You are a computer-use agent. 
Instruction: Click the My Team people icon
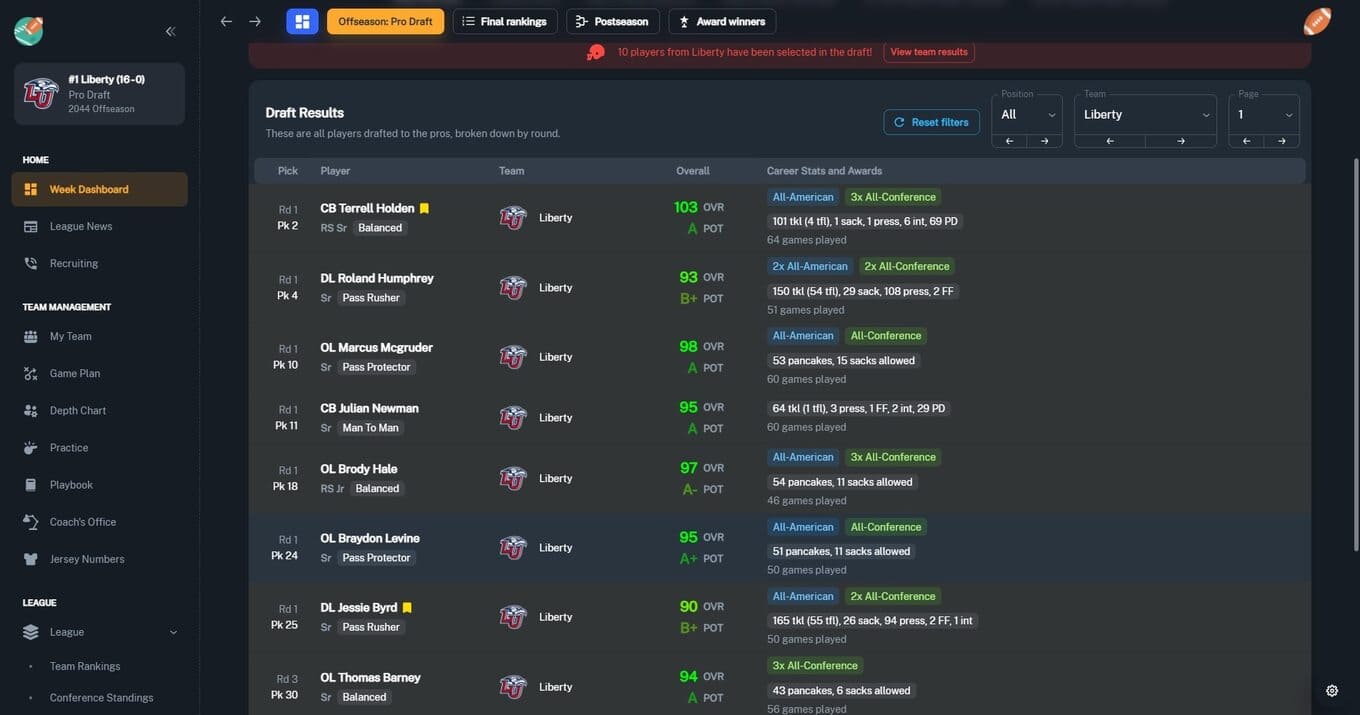[x=31, y=336]
